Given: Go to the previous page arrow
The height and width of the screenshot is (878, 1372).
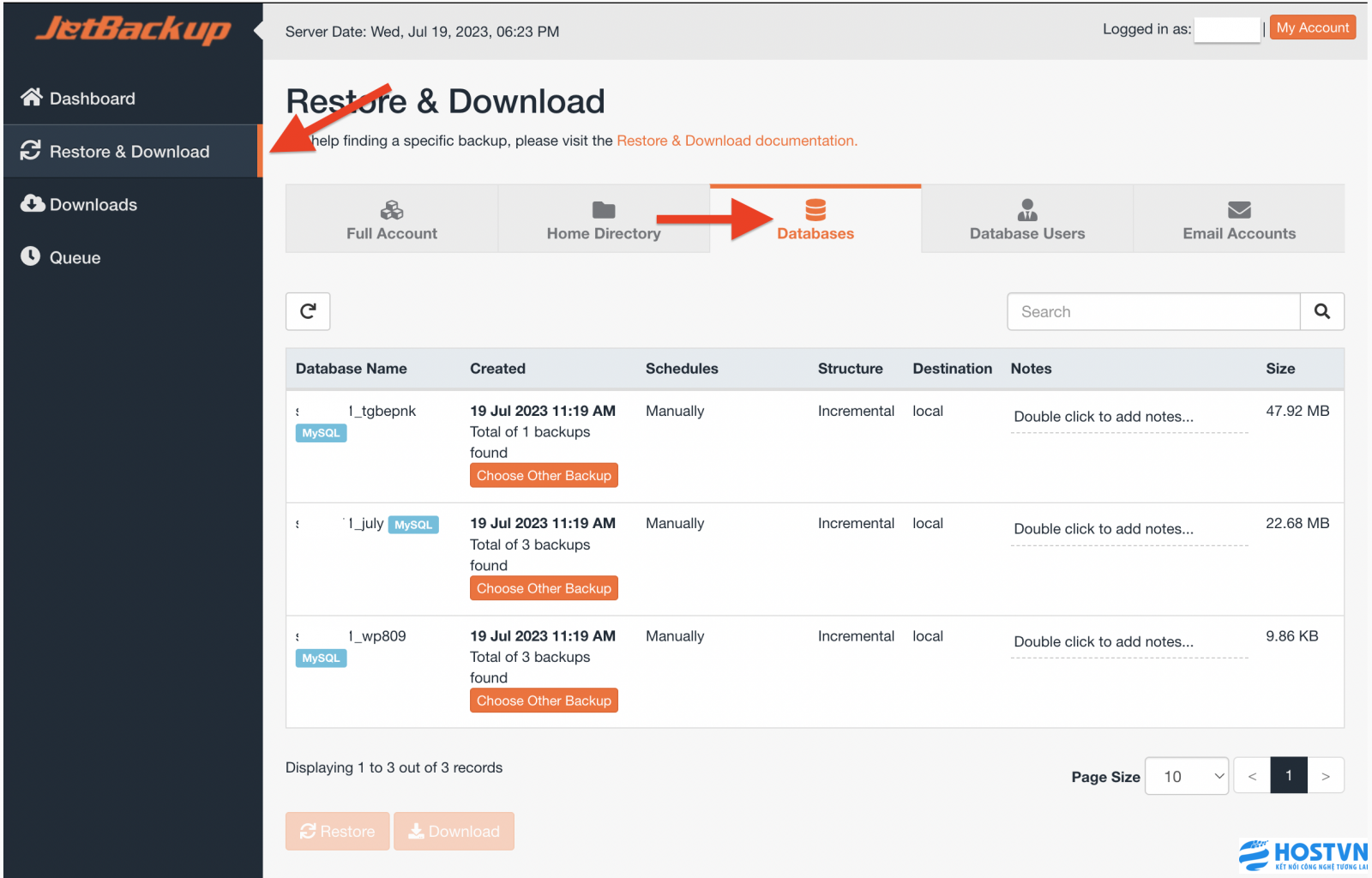Looking at the screenshot, I should coord(1252,776).
